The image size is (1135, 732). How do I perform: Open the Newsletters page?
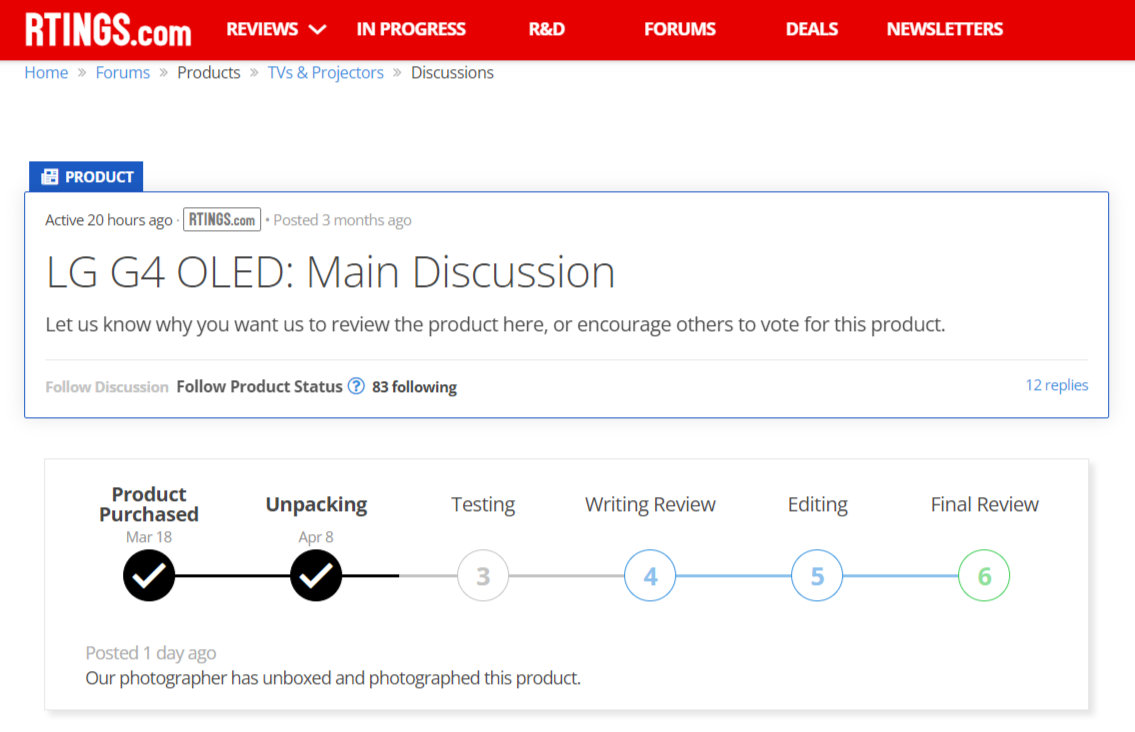coord(944,29)
